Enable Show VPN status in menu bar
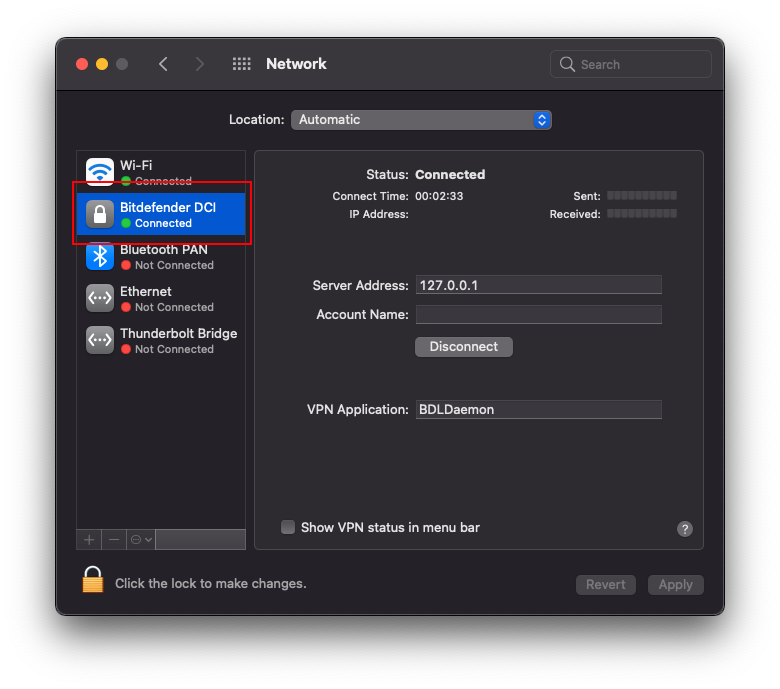The width and height of the screenshot is (780, 689). pyautogui.click(x=288, y=527)
